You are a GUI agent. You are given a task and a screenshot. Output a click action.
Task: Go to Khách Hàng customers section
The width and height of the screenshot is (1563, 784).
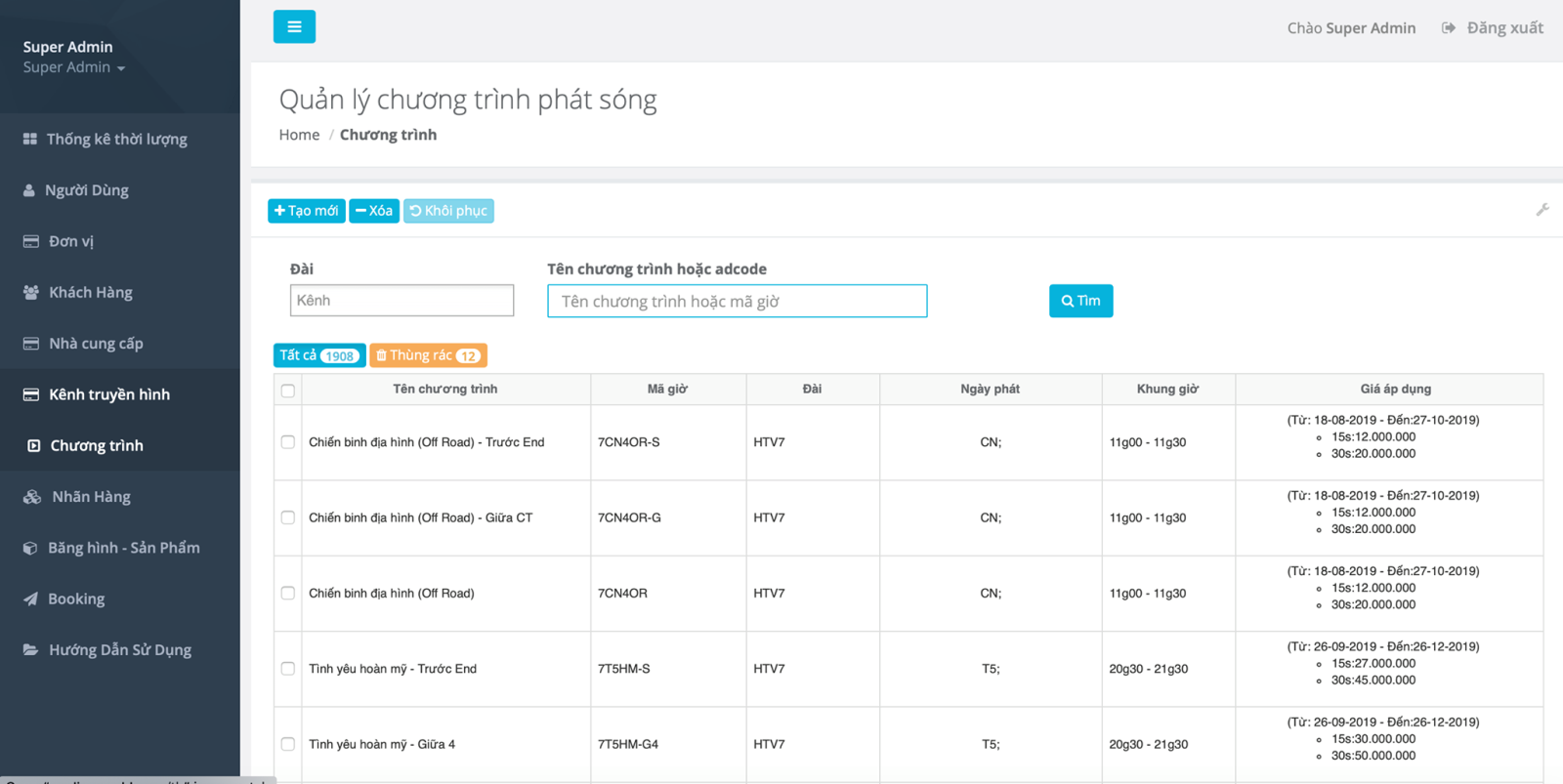(90, 293)
